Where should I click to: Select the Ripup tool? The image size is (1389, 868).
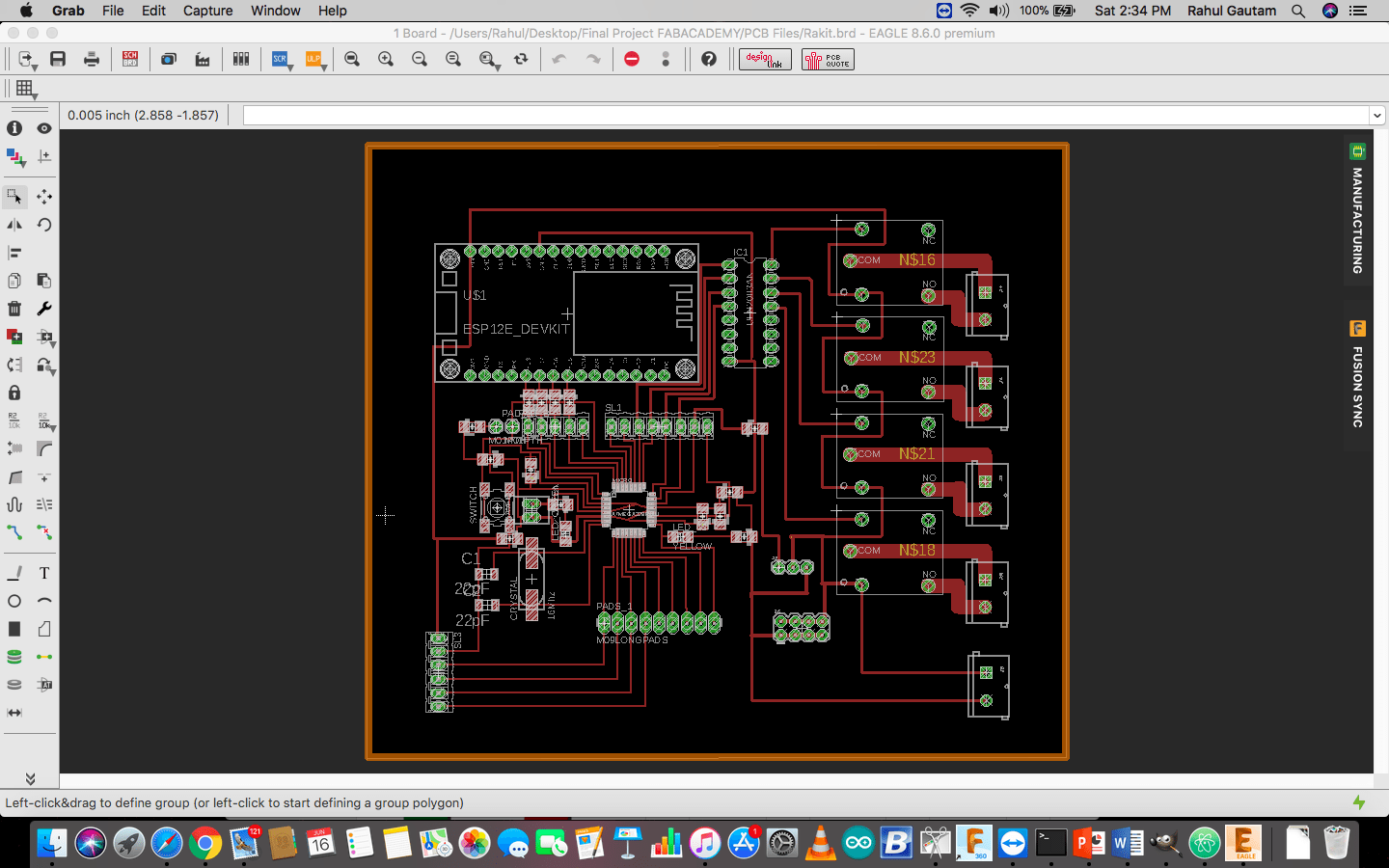click(44, 532)
